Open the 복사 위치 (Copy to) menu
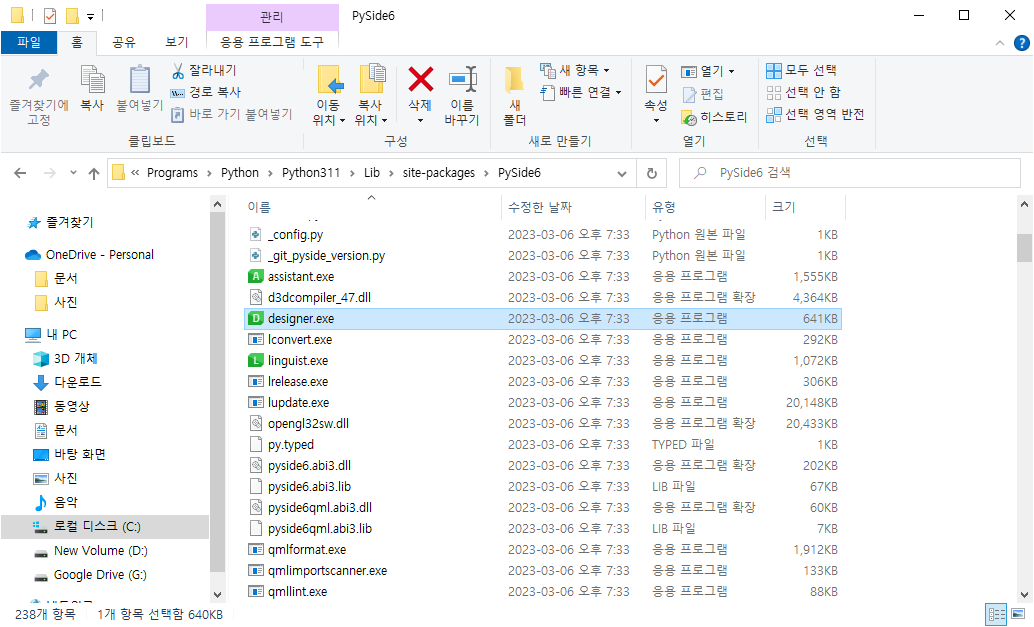This screenshot has height=627, width=1034. (371, 96)
